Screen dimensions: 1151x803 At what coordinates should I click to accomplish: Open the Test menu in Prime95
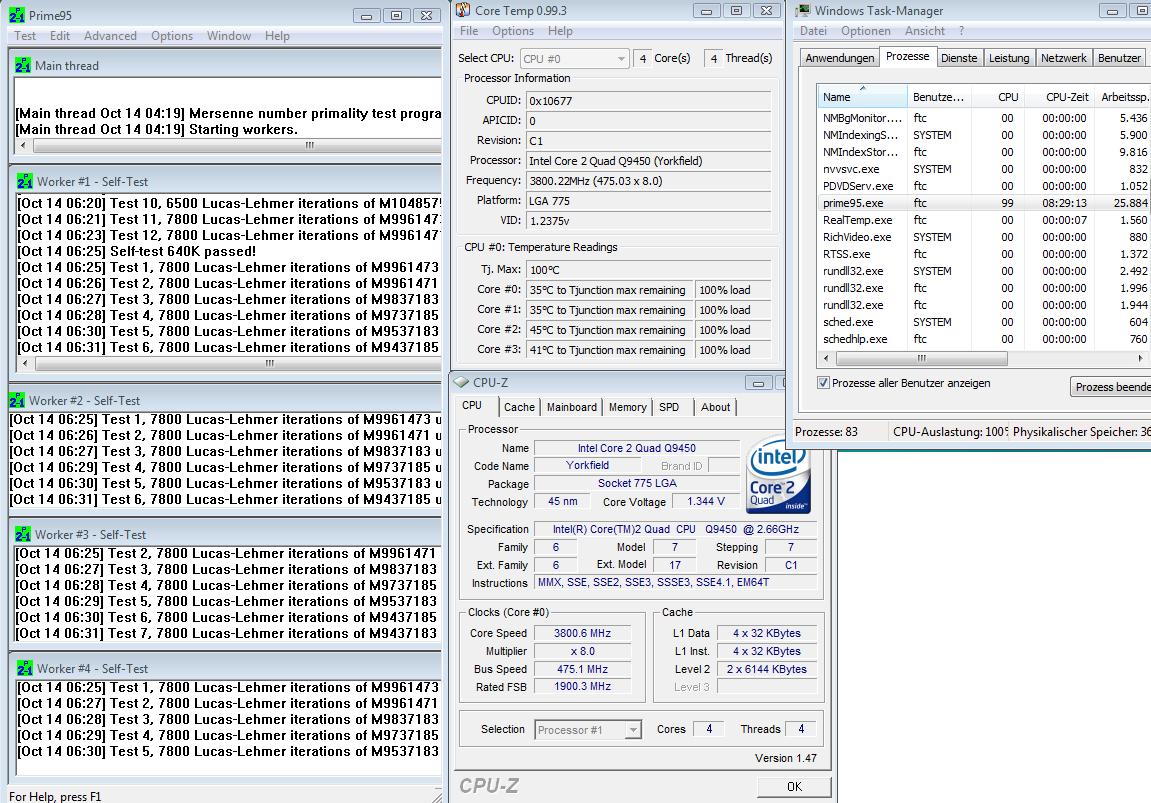pos(25,36)
